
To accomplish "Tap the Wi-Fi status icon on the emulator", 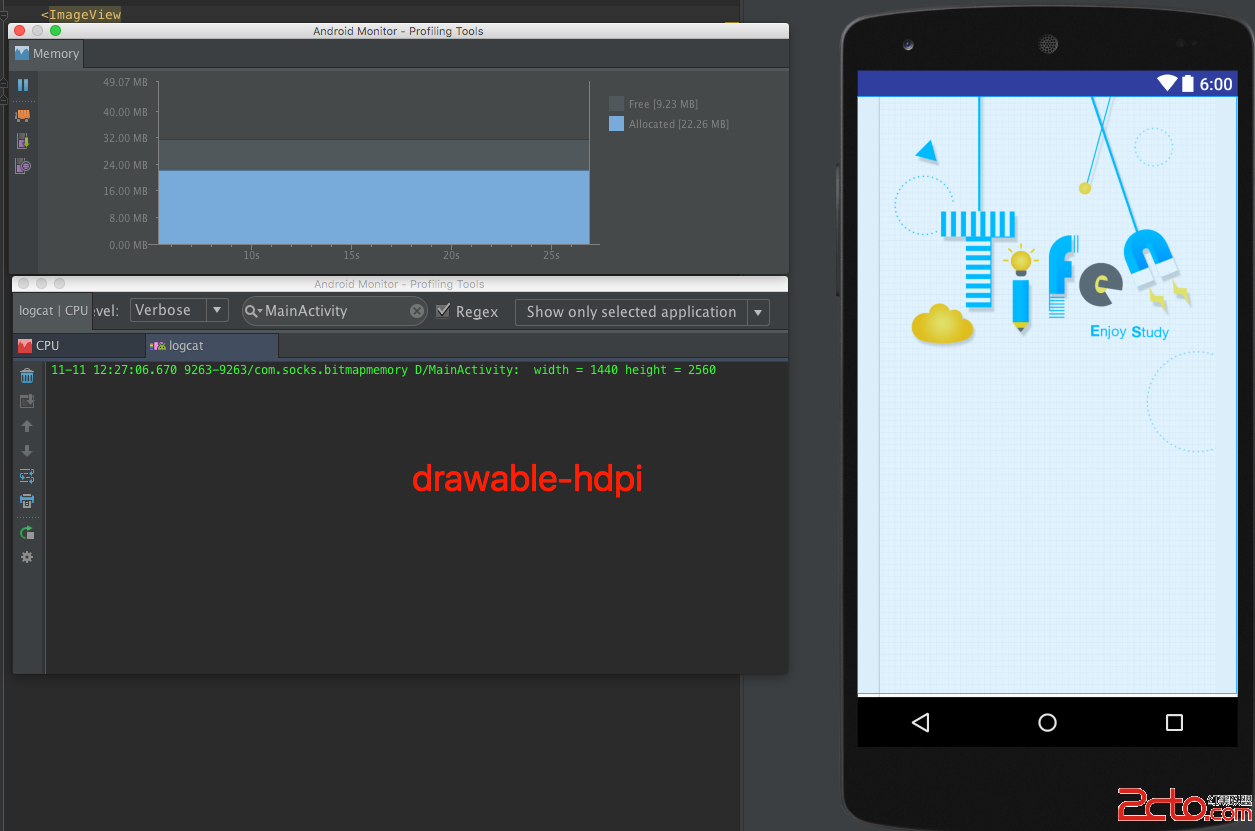I will 1167,83.
